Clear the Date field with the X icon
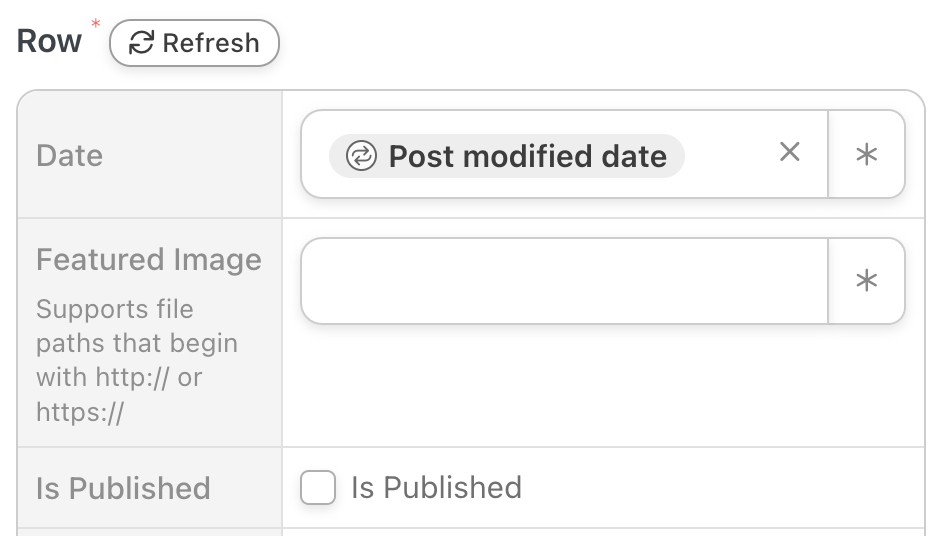The height and width of the screenshot is (536, 936). pyautogui.click(x=790, y=152)
